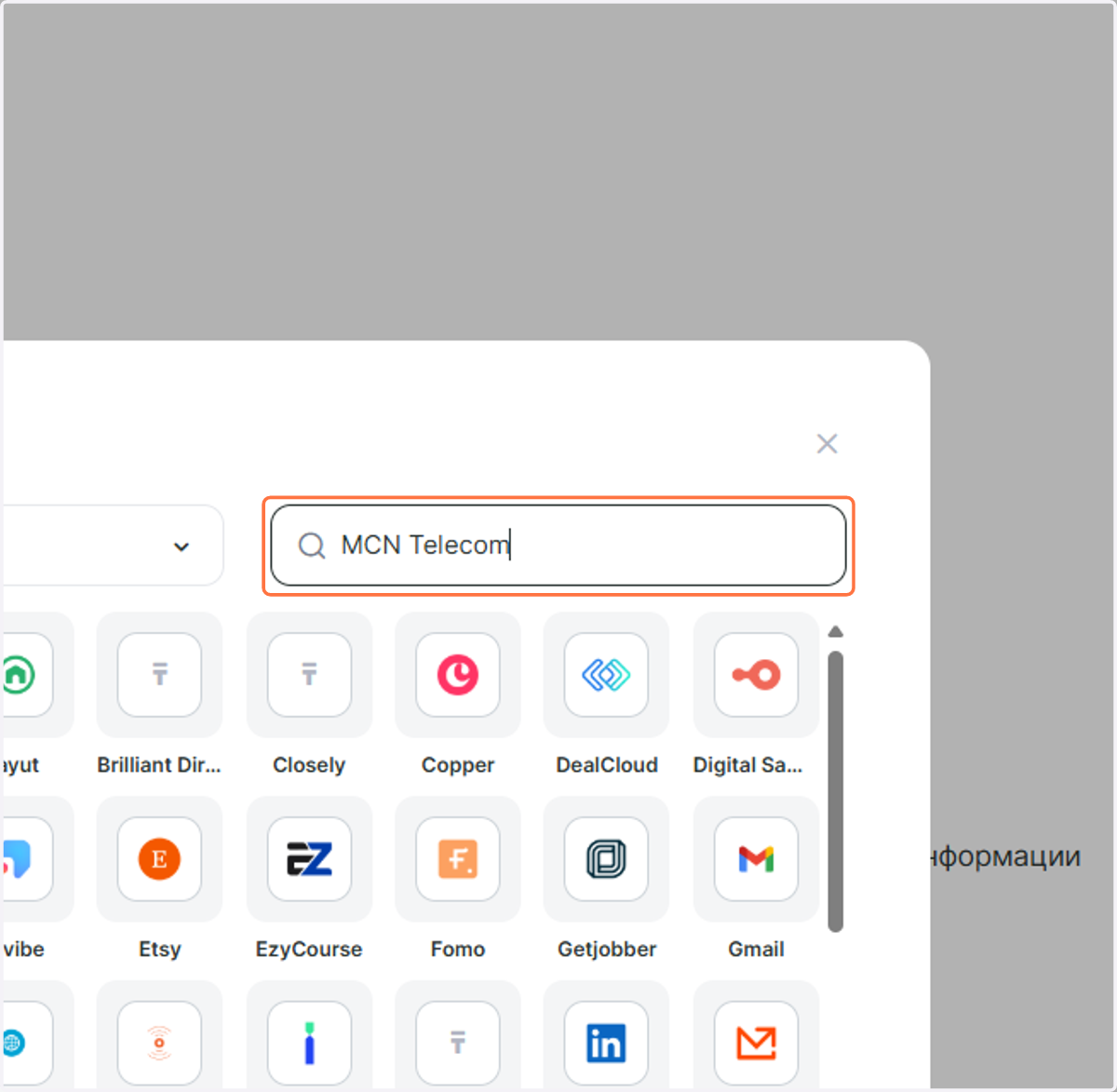The width and height of the screenshot is (1117, 1092).
Task: Click the Gmail label text
Action: coord(756,950)
